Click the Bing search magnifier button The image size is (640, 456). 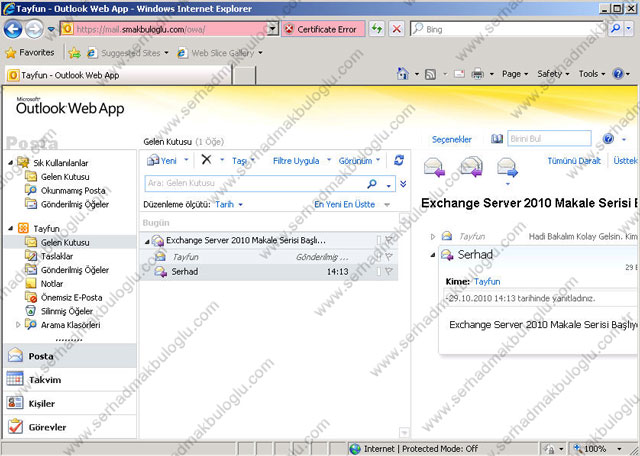click(x=615, y=29)
